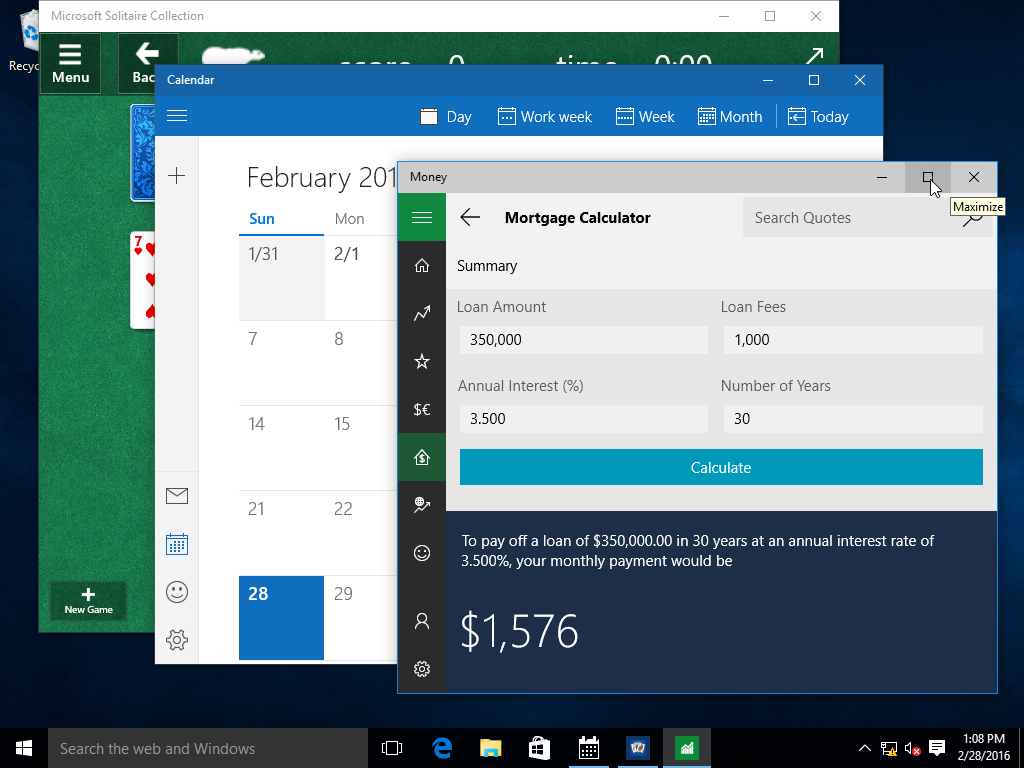Add new event in Calendar
Viewport: 1024px width, 768px height.
177,176
